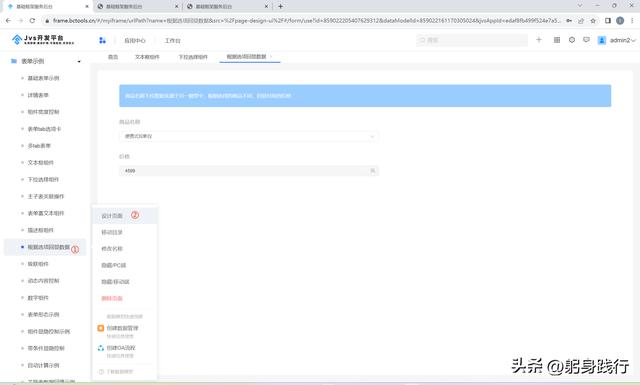Click the Jvs开发平台 logo
This screenshot has height=385, width=640.
43,40
